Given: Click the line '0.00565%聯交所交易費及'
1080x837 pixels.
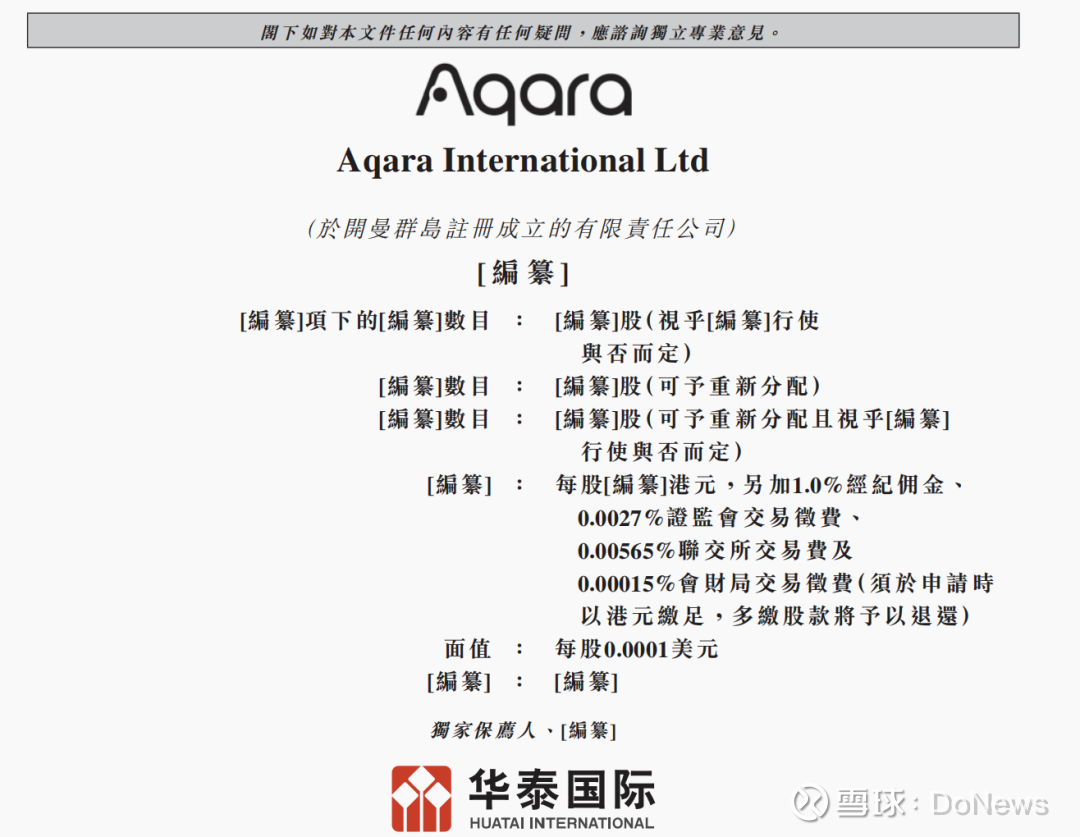Looking at the screenshot, I should coord(715,550).
